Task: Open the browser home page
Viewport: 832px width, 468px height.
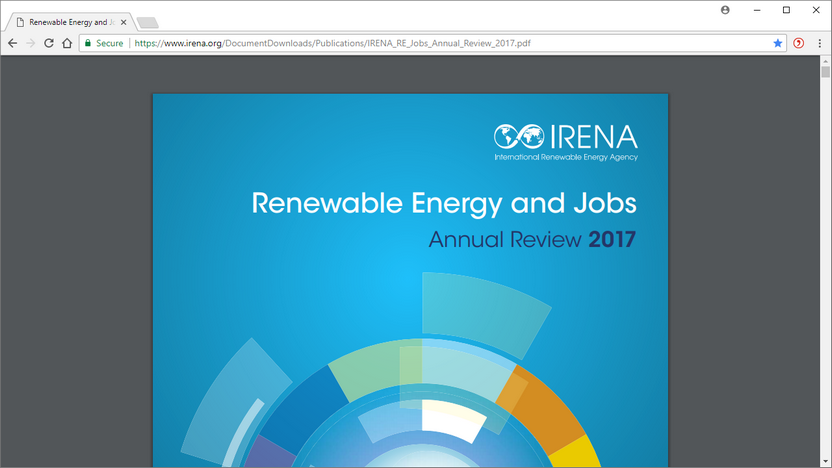Action: 67,43
